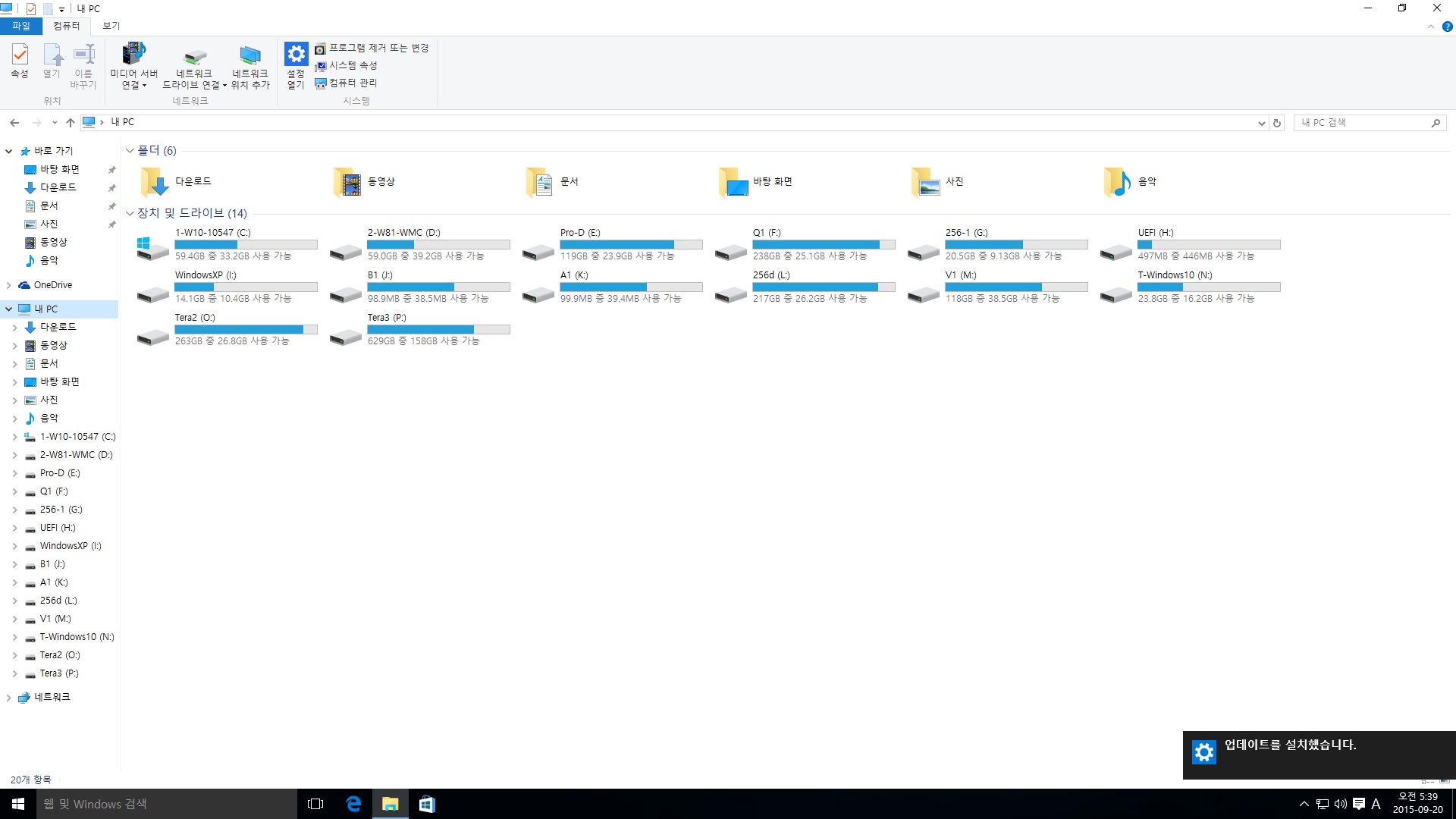
Task: Click the ribbon collapse chevron
Action: (x=1430, y=27)
